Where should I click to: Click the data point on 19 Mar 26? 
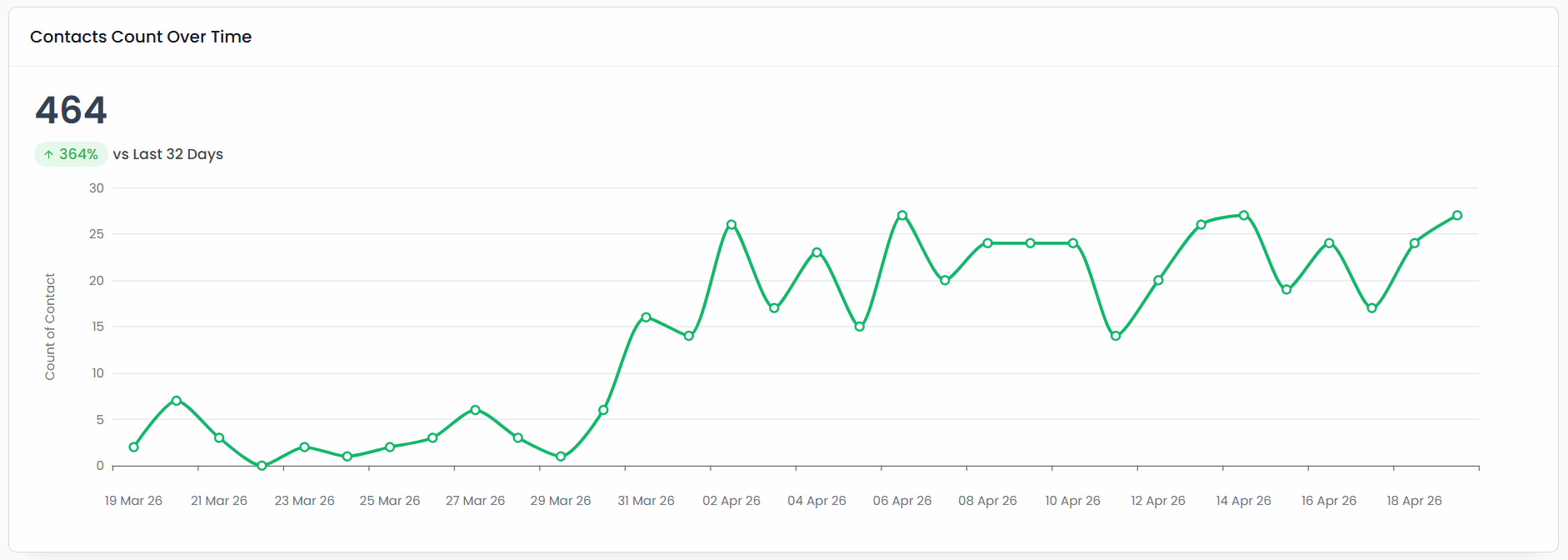coord(133,447)
